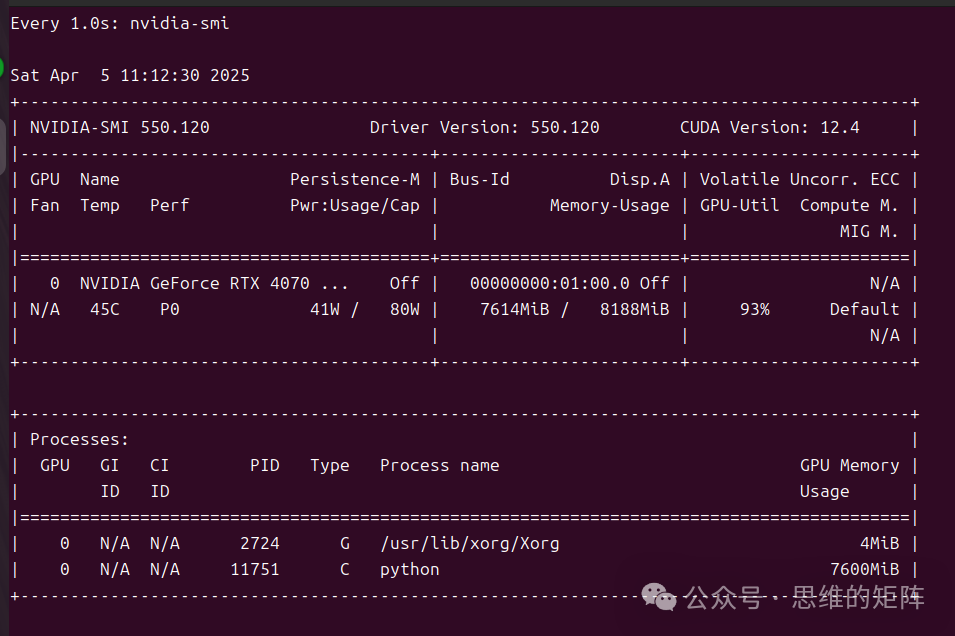Click 'Volatile Uncorr. ECC' header
The height and width of the screenshot is (636, 955).
799,179
